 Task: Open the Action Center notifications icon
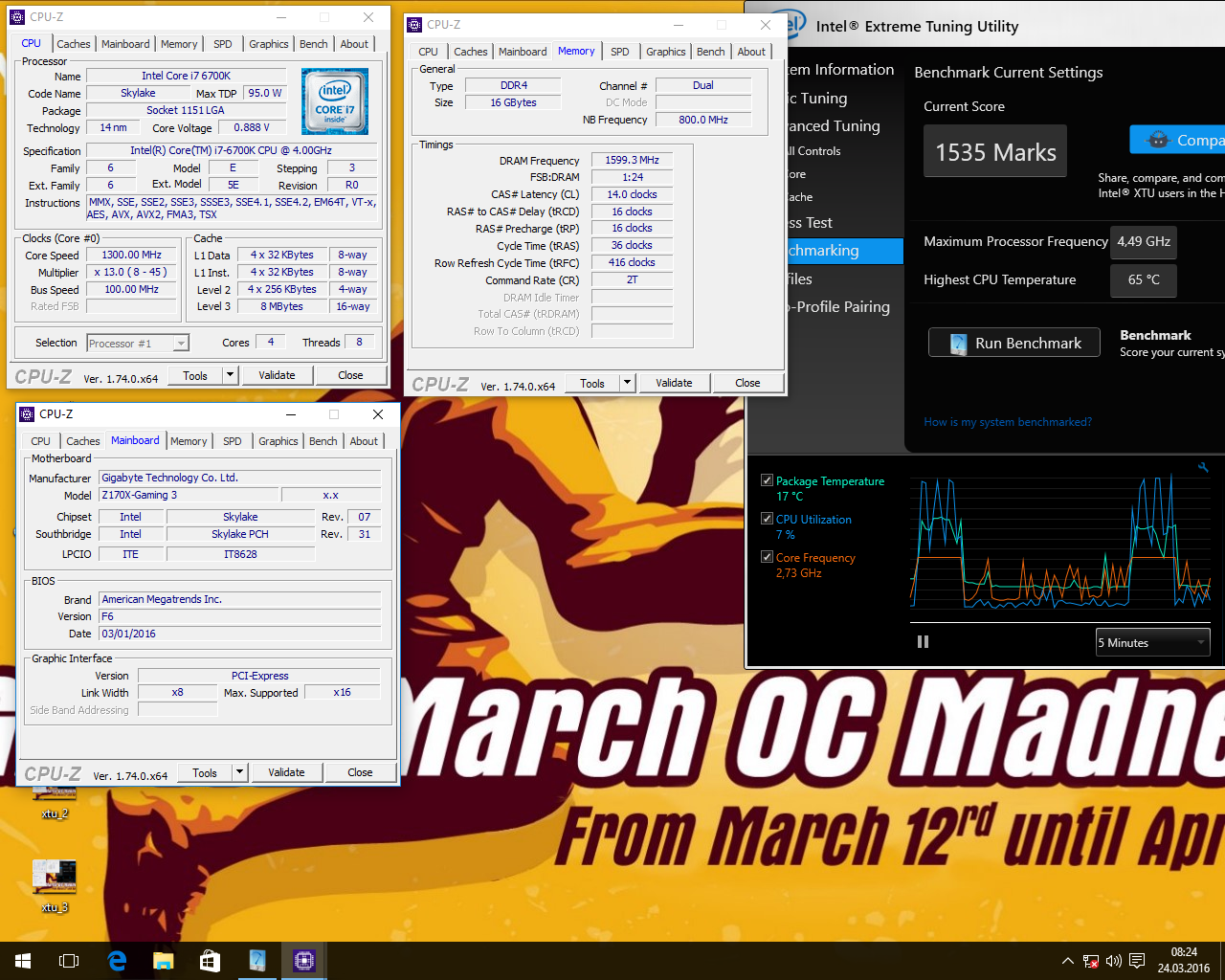click(x=1137, y=961)
